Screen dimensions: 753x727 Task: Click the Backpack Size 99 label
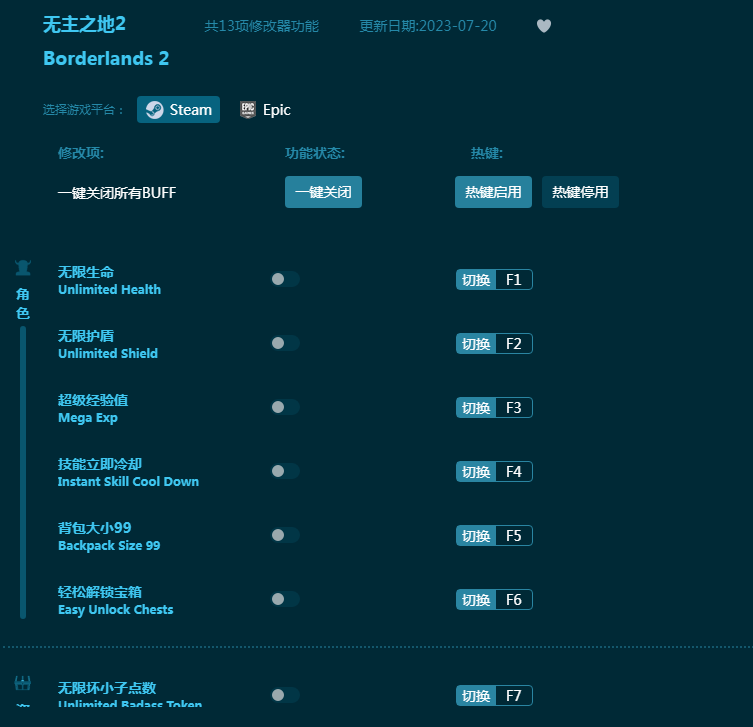tap(109, 545)
